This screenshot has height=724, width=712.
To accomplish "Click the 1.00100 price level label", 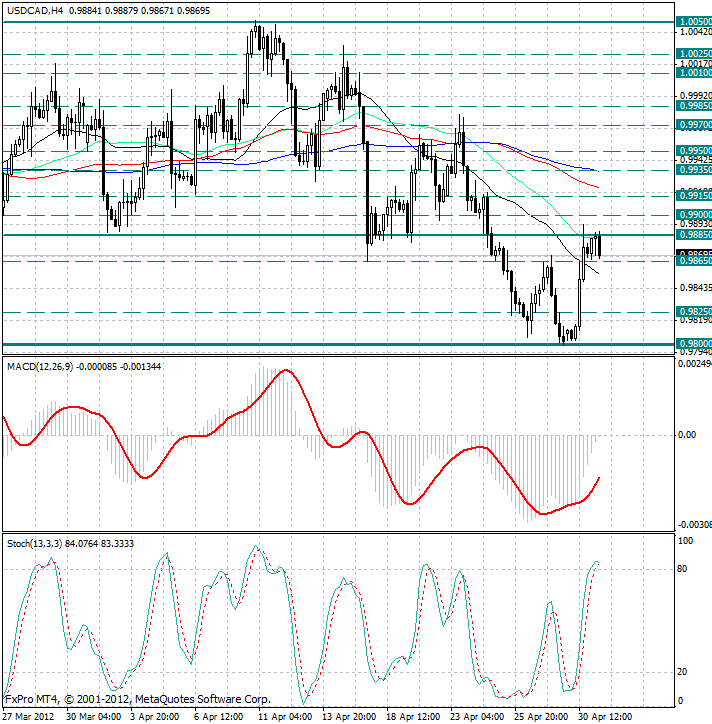I will point(694,73).
